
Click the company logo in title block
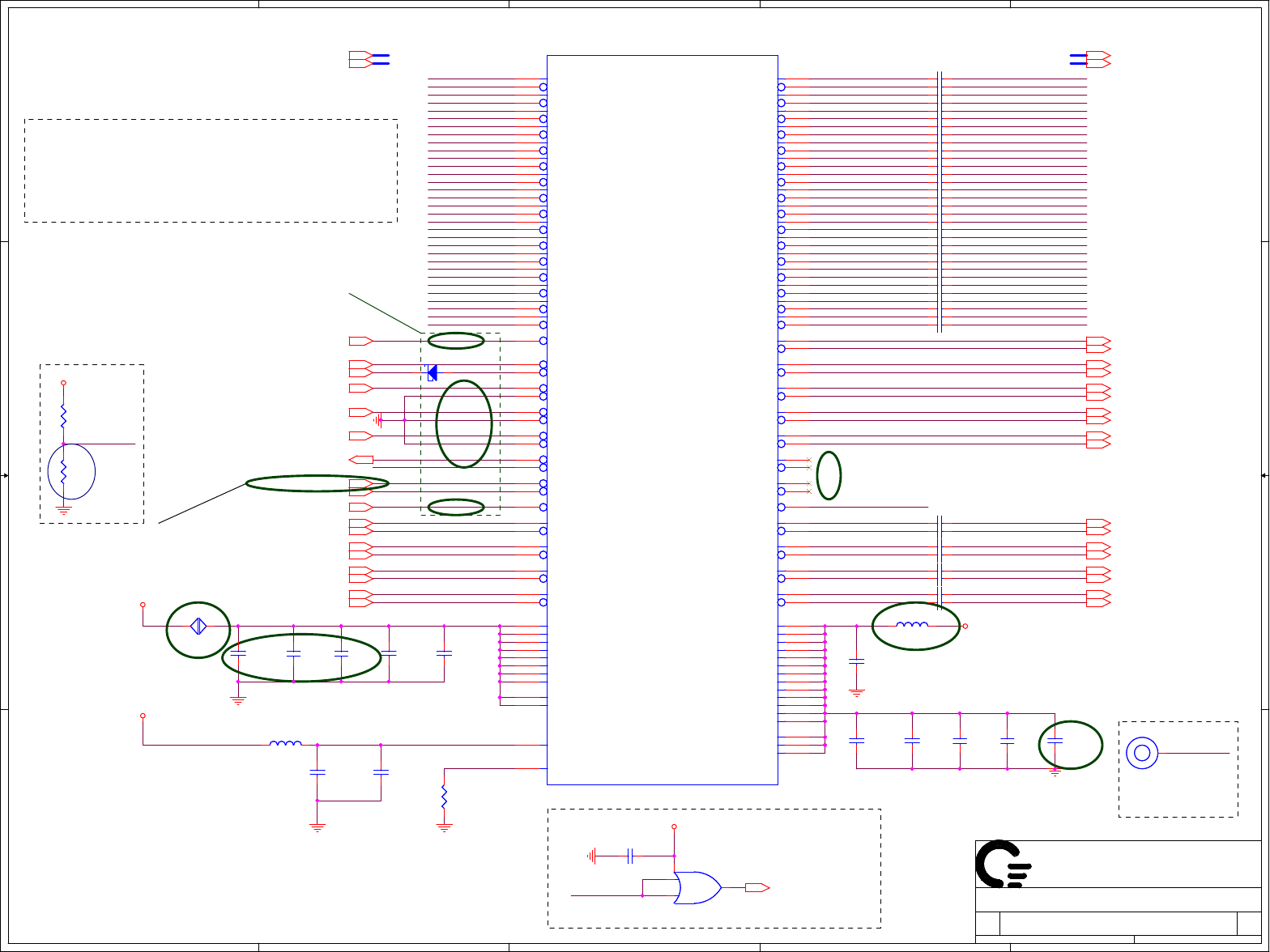click(1004, 864)
